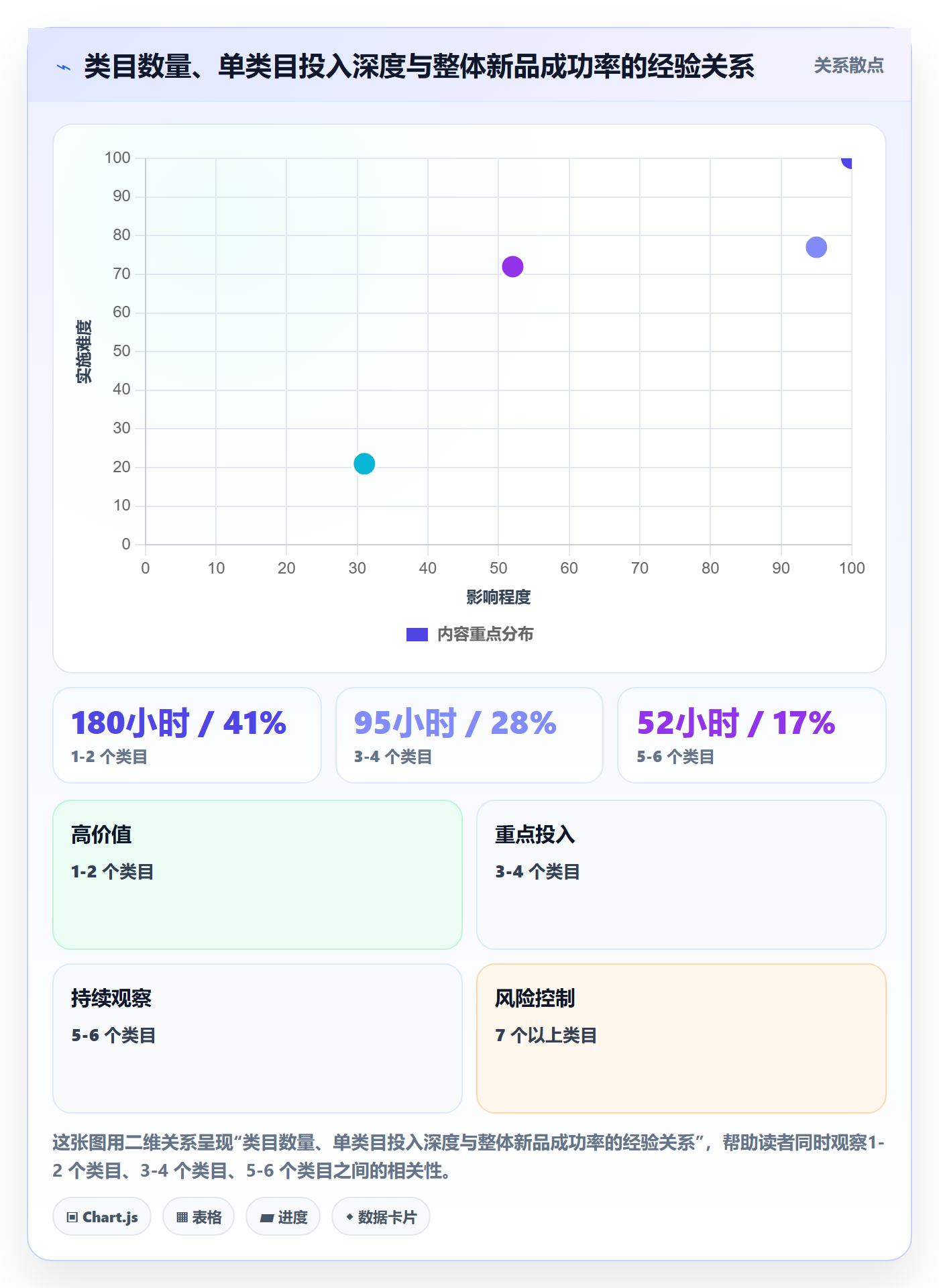939x1288 pixels.
Task: Click the 5-6 个类目 text in 持续观察 card
Action: pyautogui.click(x=113, y=1036)
